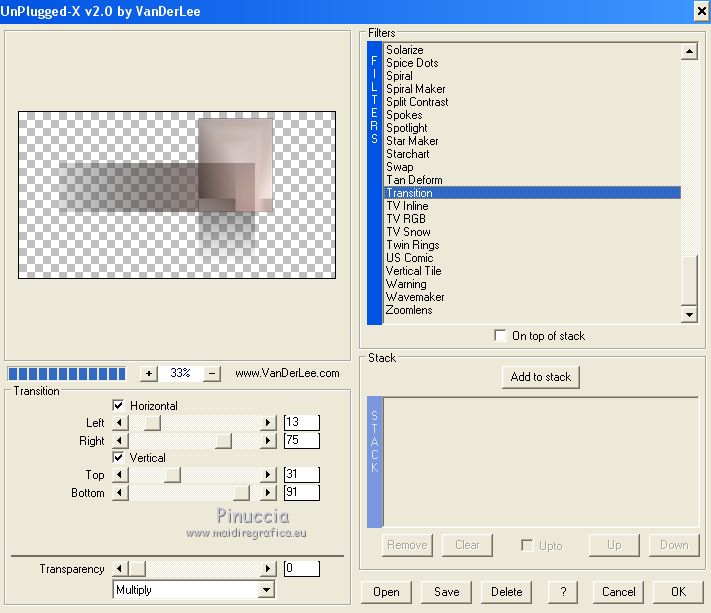Click right arrow of Bottom slider
Image resolution: width=711 pixels, height=613 pixels.
[x=268, y=492]
